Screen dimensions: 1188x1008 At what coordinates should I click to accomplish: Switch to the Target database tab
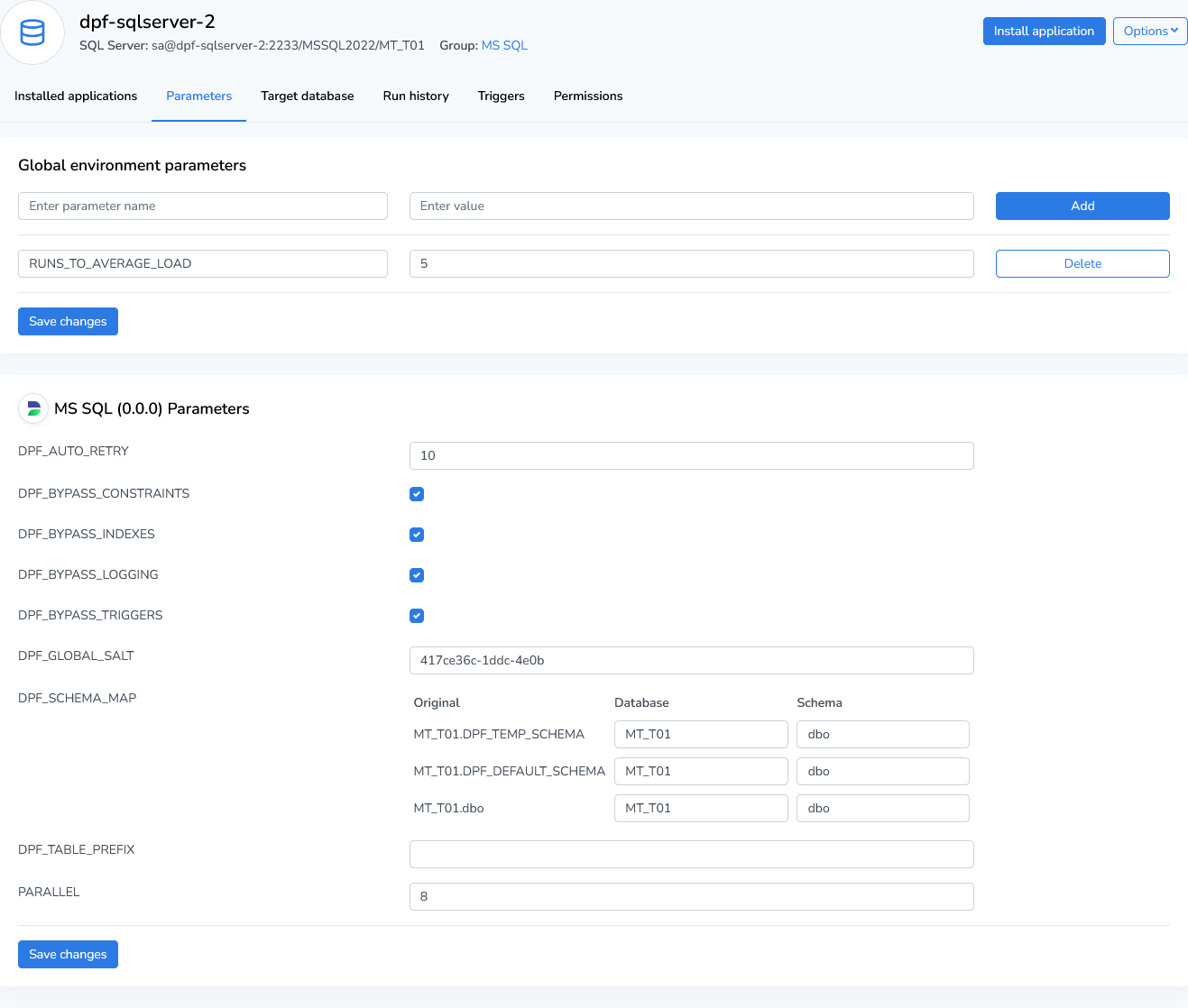(x=307, y=96)
